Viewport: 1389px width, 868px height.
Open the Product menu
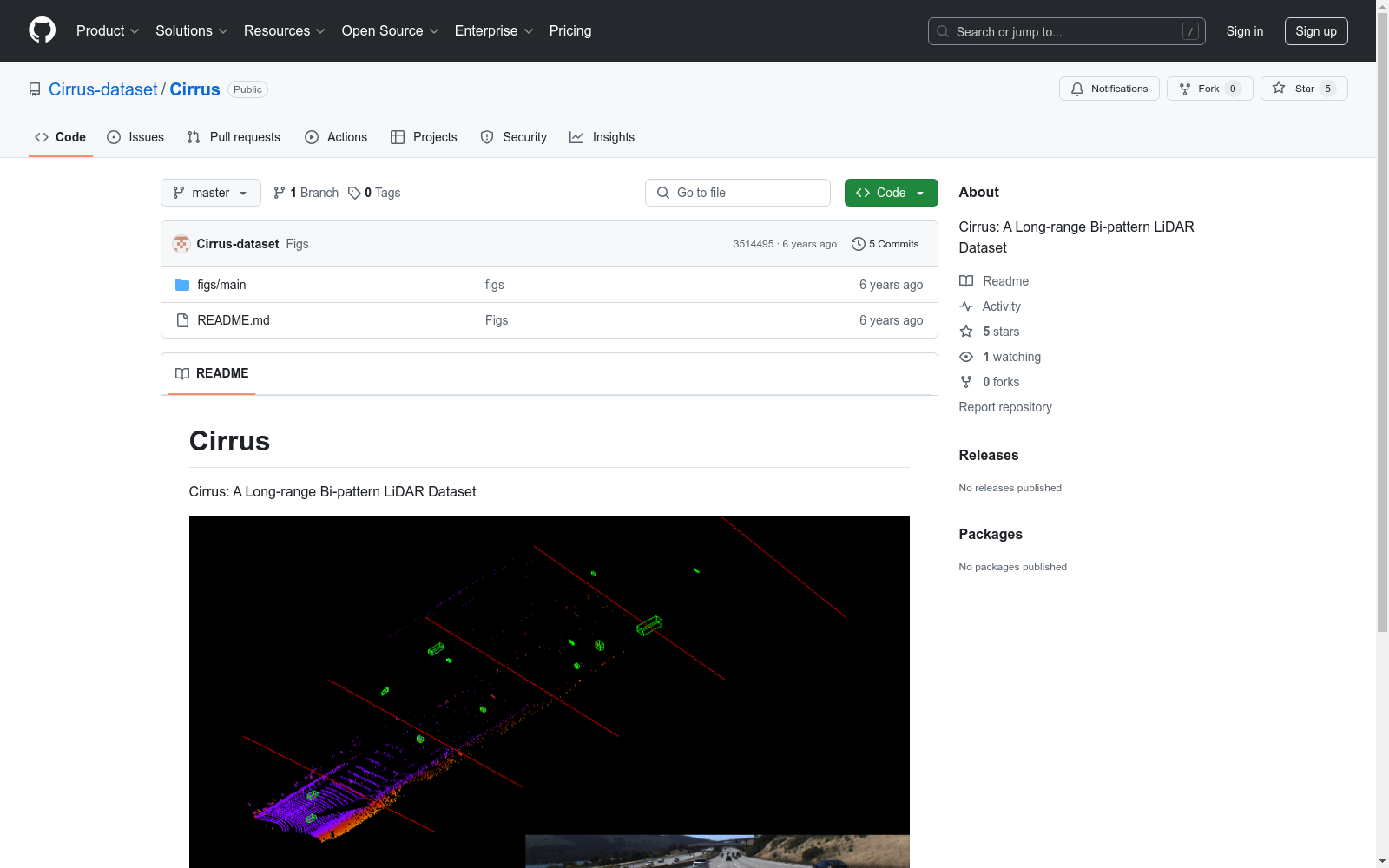(108, 31)
